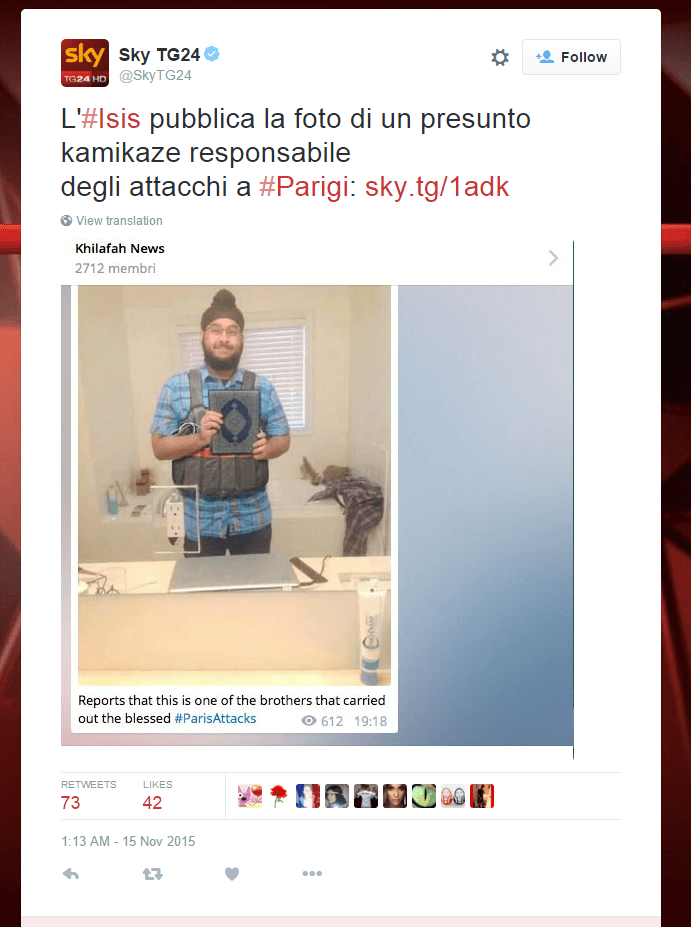
Task: Open the three-dots more options menu
Action: click(x=312, y=873)
